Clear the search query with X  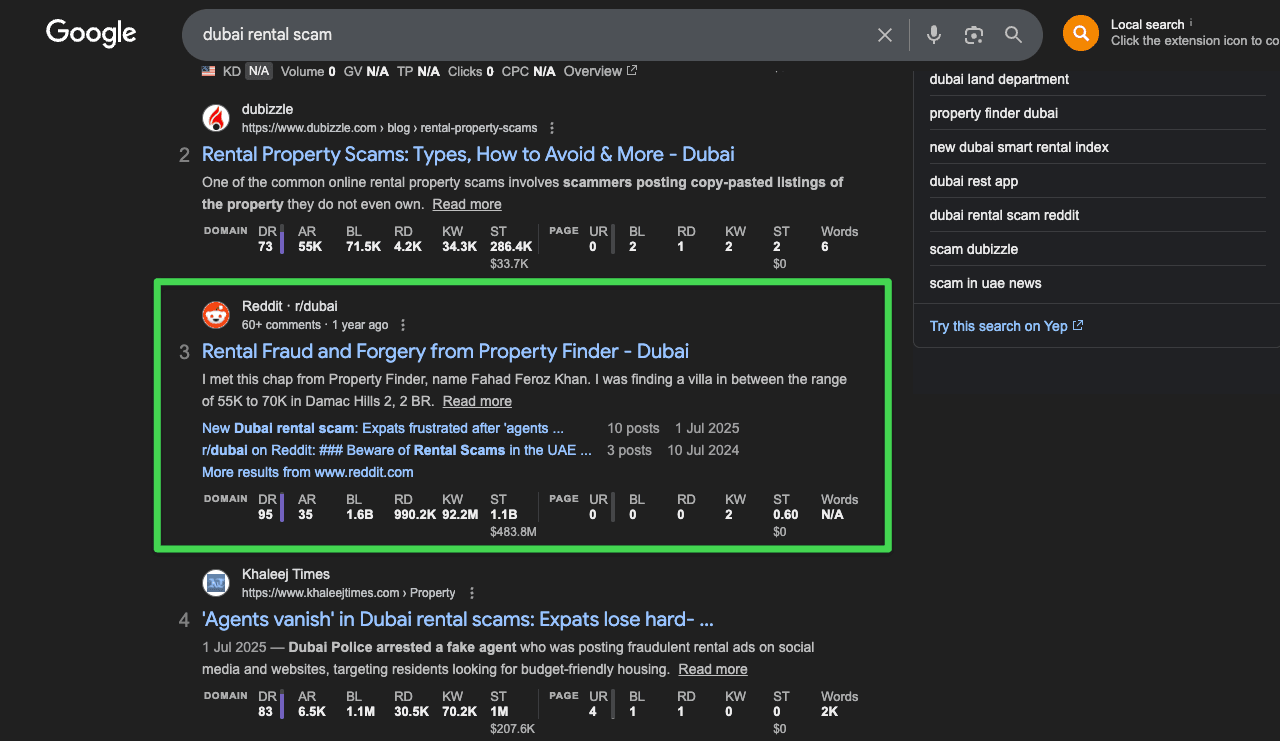(885, 35)
